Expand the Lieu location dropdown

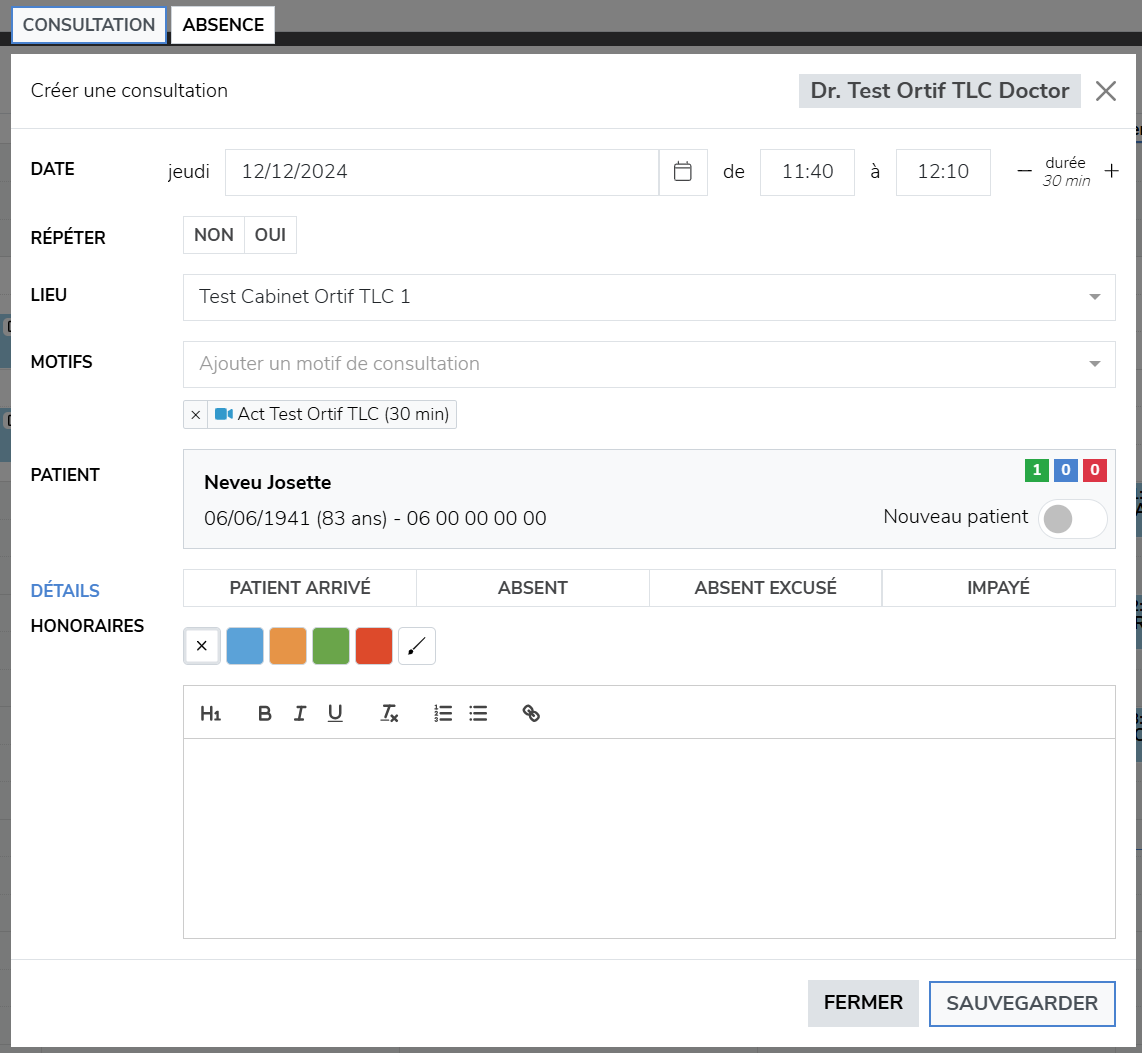click(x=649, y=297)
